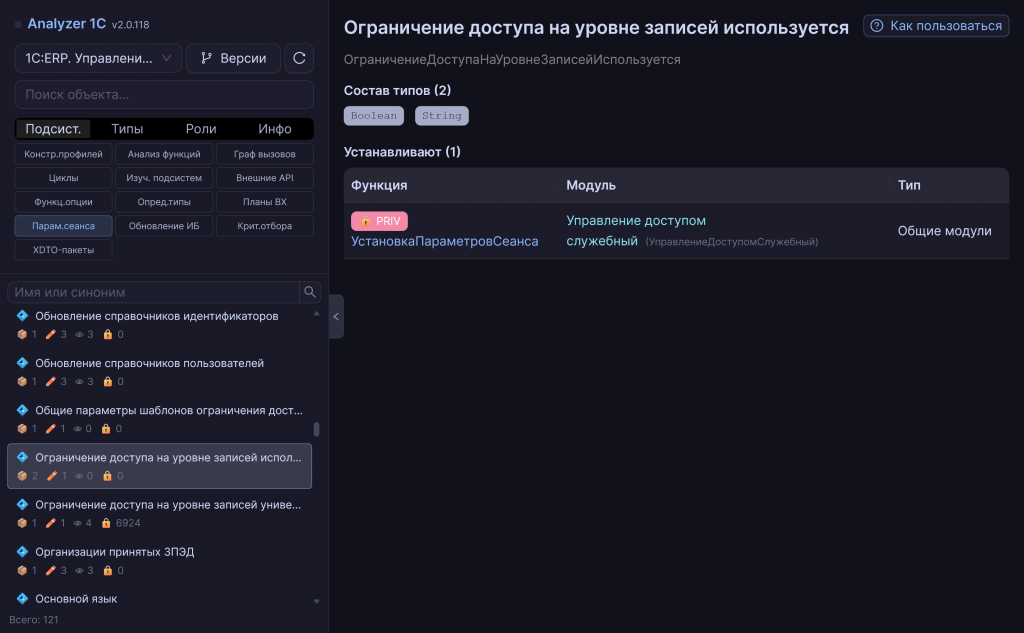The image size is (1024, 633).
Task: Click the Имя или синоним filter field
Action: point(153,292)
